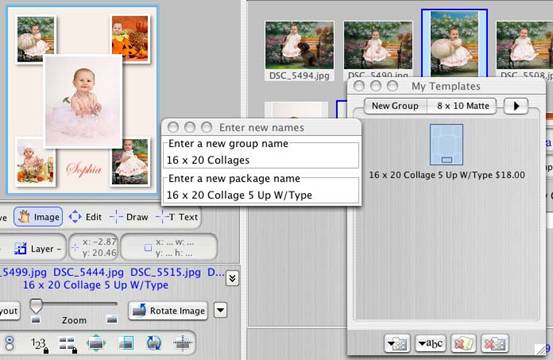
Task: Click the DSC_5444.jpg file name link
Action: tap(89, 272)
